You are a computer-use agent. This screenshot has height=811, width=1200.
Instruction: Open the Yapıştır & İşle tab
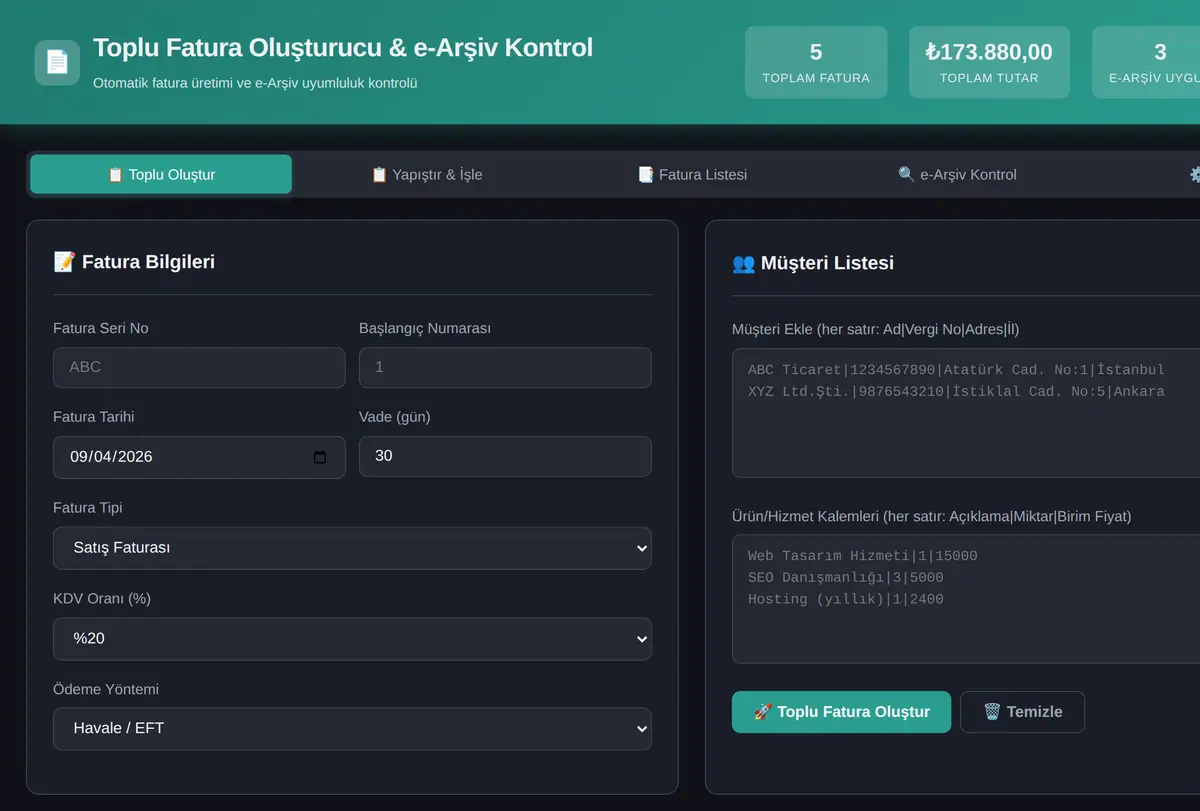(426, 174)
